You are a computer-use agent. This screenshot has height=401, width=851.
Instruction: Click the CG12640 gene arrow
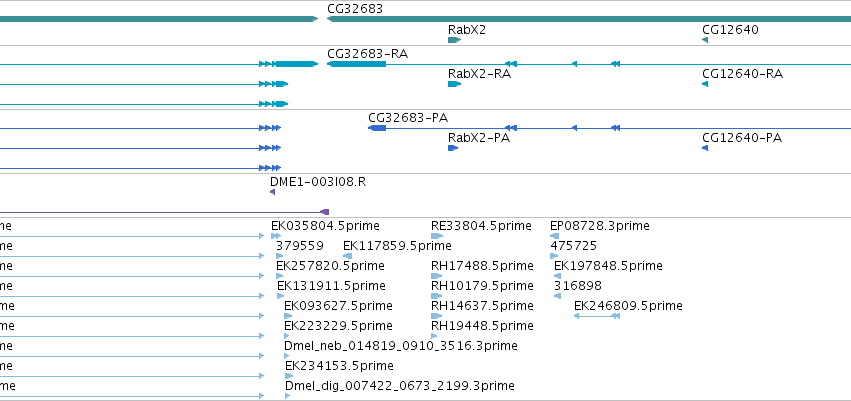[x=705, y=40]
